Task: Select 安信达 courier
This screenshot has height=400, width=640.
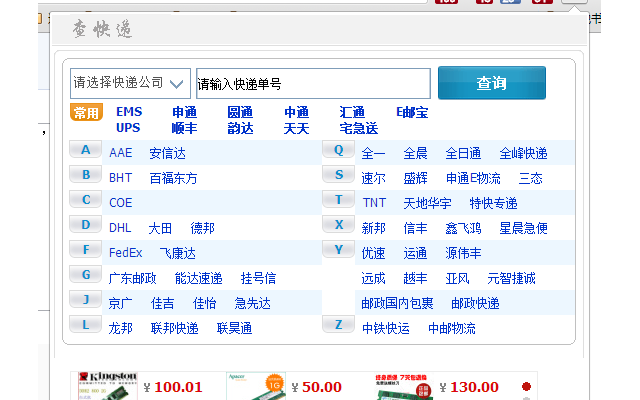Action: pos(167,153)
